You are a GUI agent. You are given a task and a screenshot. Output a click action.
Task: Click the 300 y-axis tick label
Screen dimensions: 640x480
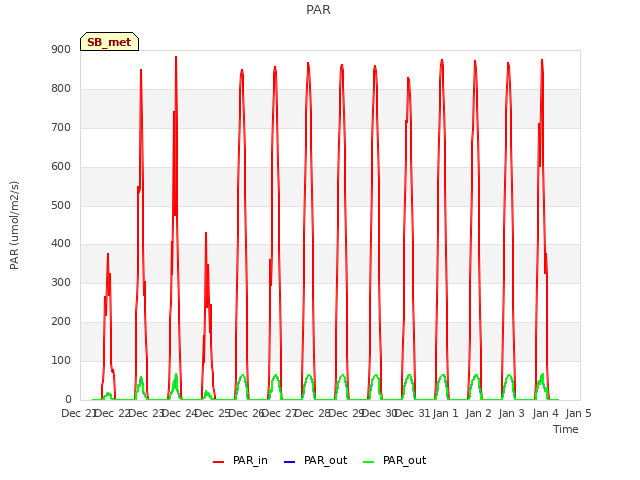(61, 282)
